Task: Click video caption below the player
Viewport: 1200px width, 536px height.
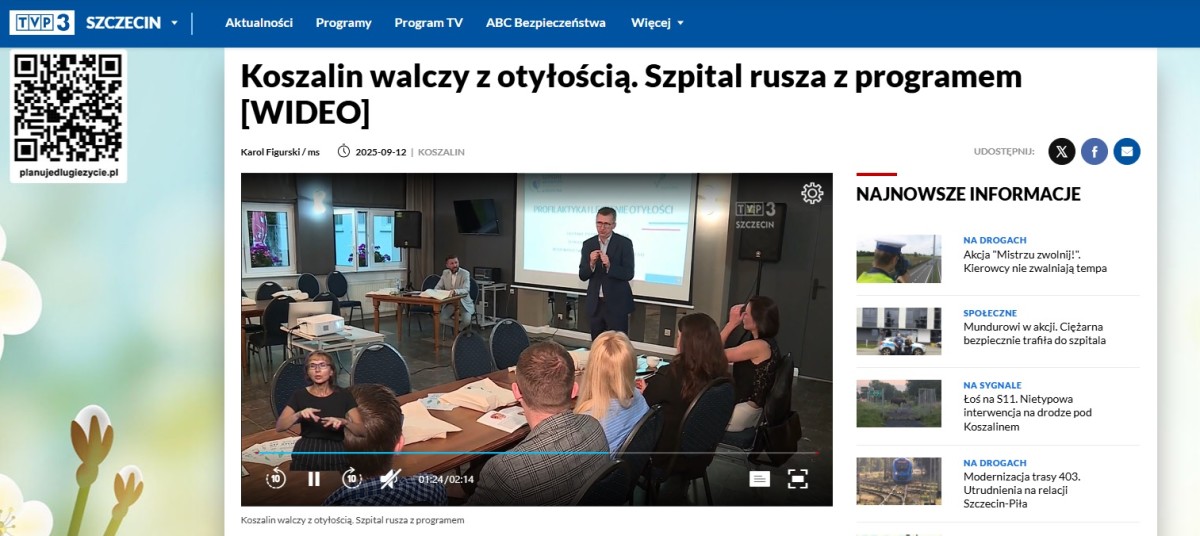Action: tap(352, 520)
